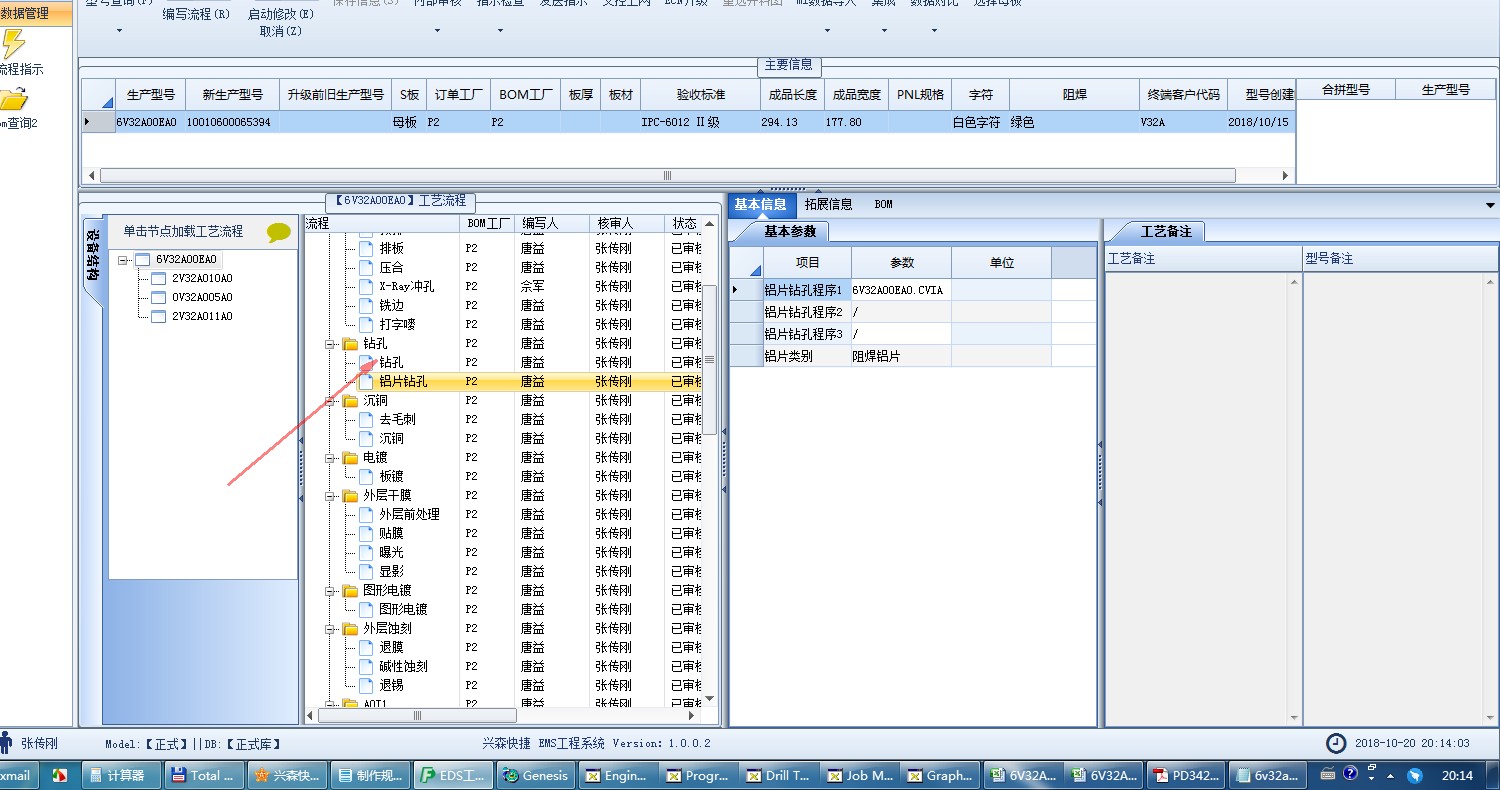Select the 工艺备注 tab
The width and height of the screenshot is (1500, 790).
1166,231
